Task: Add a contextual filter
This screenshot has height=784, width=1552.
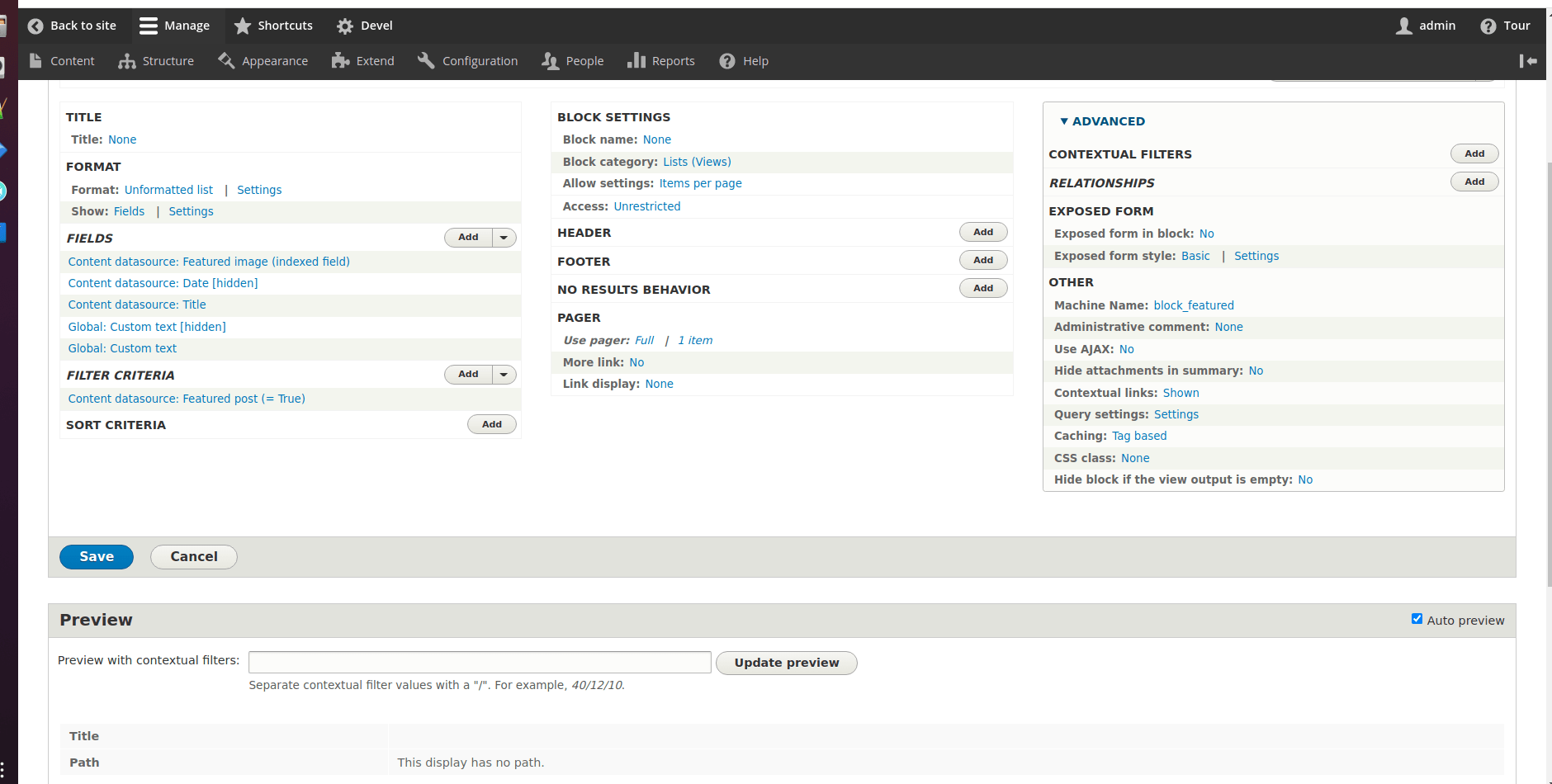Action: [1474, 154]
